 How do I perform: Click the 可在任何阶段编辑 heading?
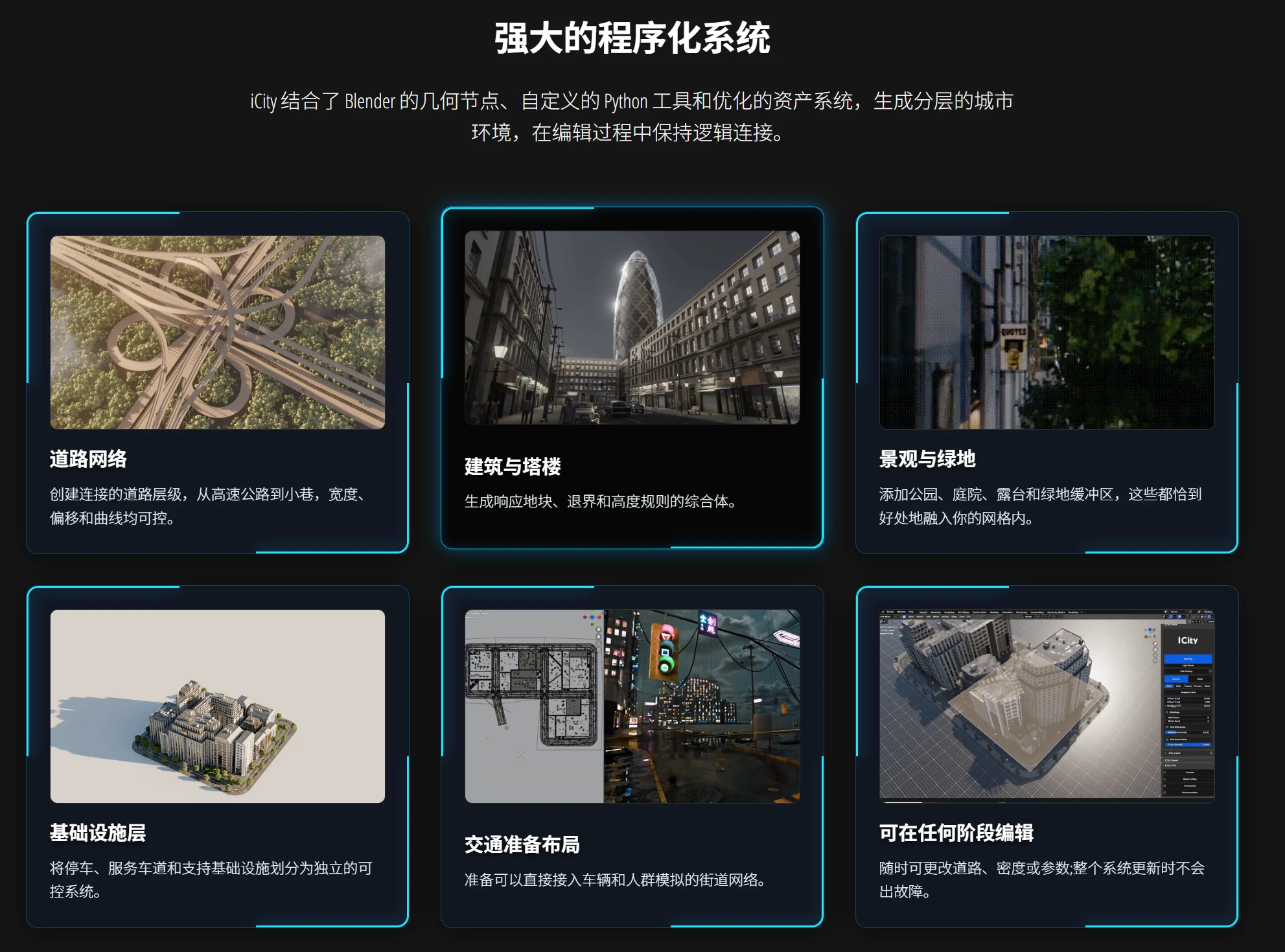956,833
